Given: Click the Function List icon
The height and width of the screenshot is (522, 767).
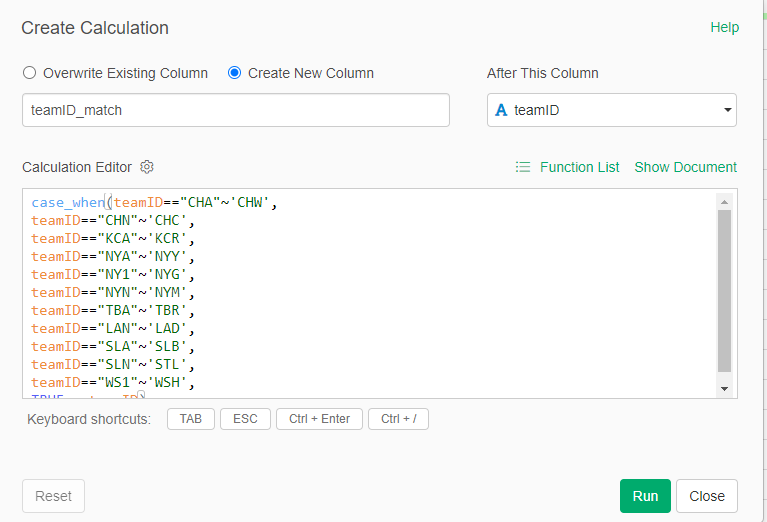Looking at the screenshot, I should pyautogui.click(x=523, y=167).
